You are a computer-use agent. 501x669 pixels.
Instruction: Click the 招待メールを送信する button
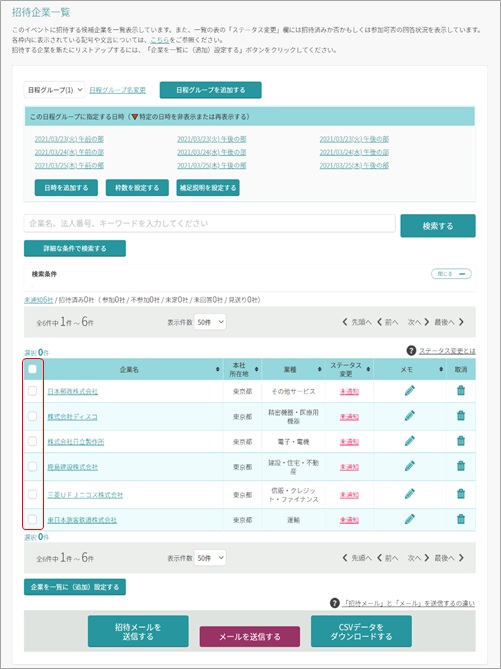[138, 631]
